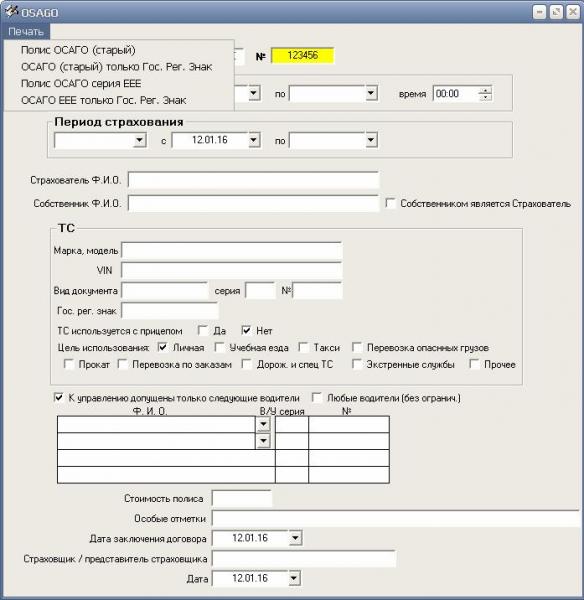Viewport: 584px width, 600px height.
Task: Check Прокат checkbox
Action: (x=69, y=364)
